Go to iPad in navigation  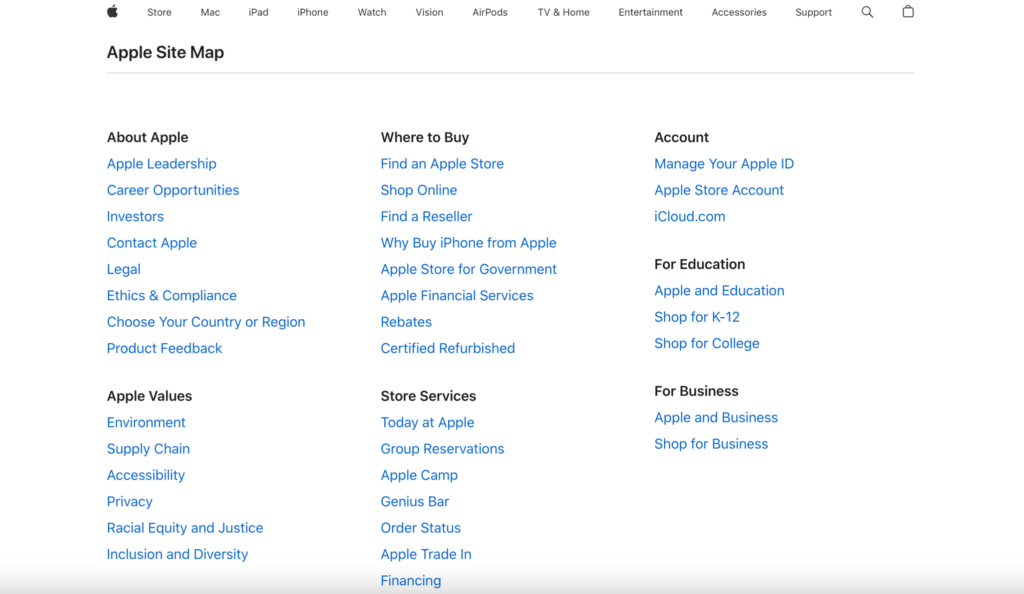(258, 12)
